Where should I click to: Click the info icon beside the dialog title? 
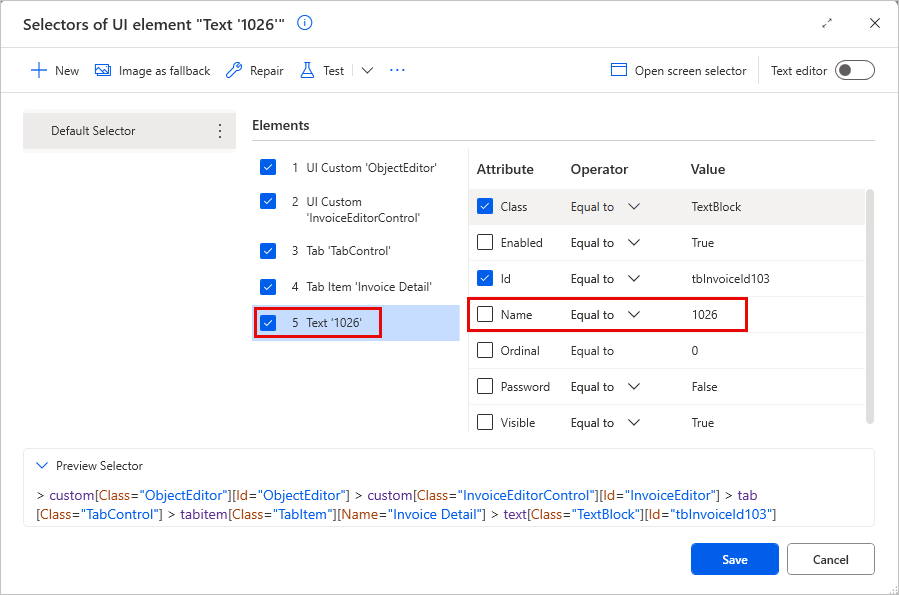pyautogui.click(x=303, y=24)
